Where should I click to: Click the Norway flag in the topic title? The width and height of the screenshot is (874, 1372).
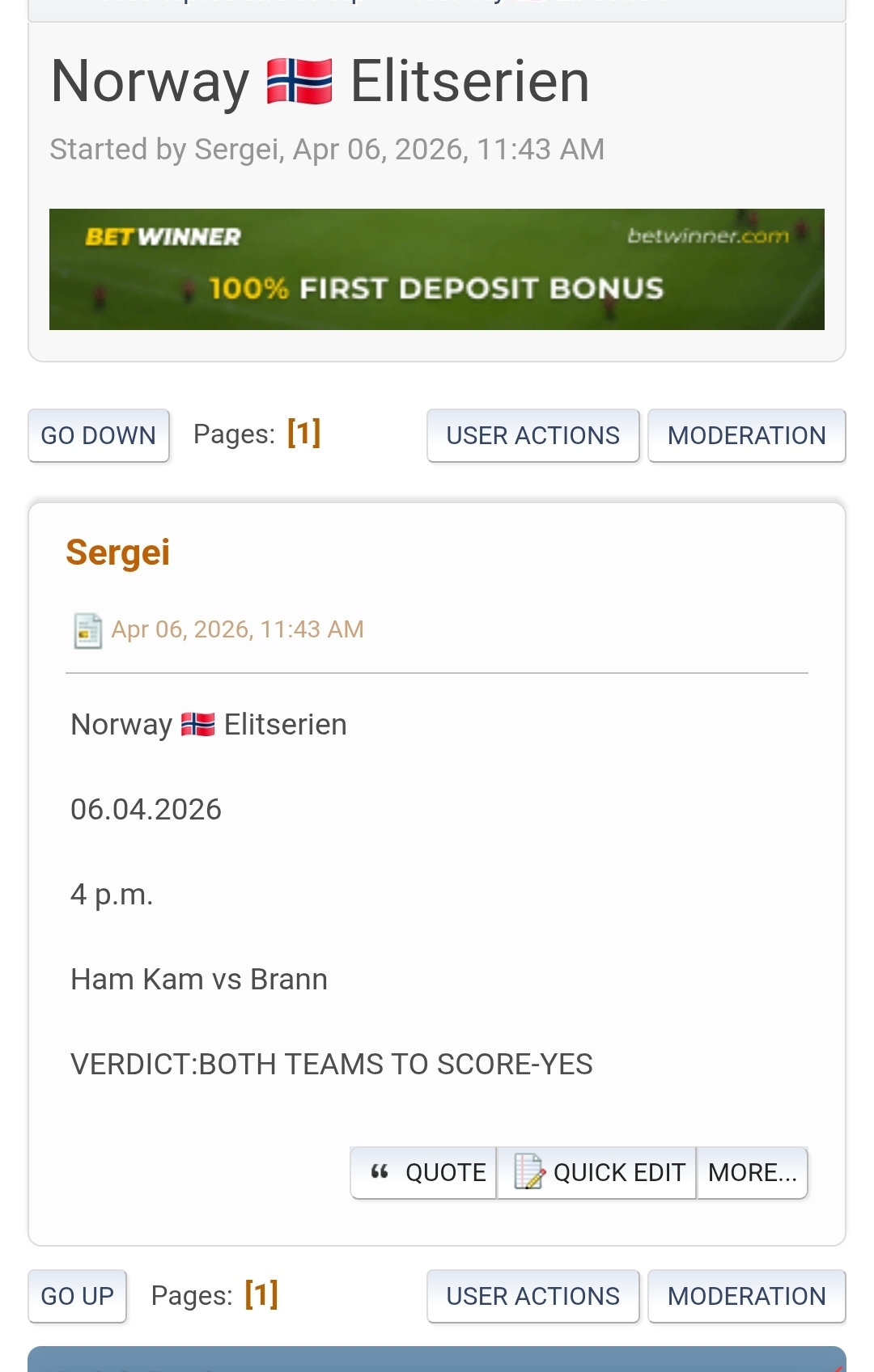pyautogui.click(x=299, y=82)
